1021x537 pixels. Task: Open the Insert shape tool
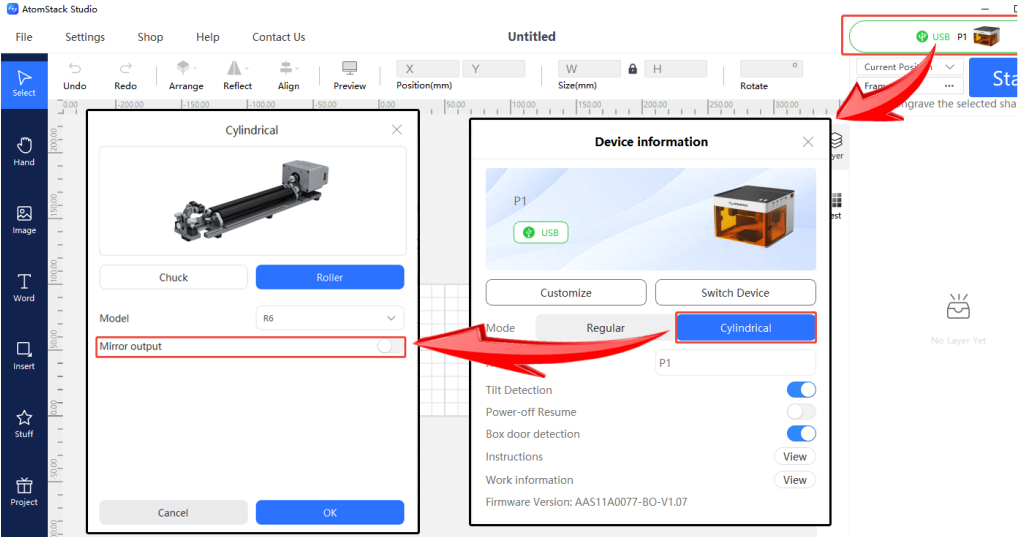click(24, 355)
